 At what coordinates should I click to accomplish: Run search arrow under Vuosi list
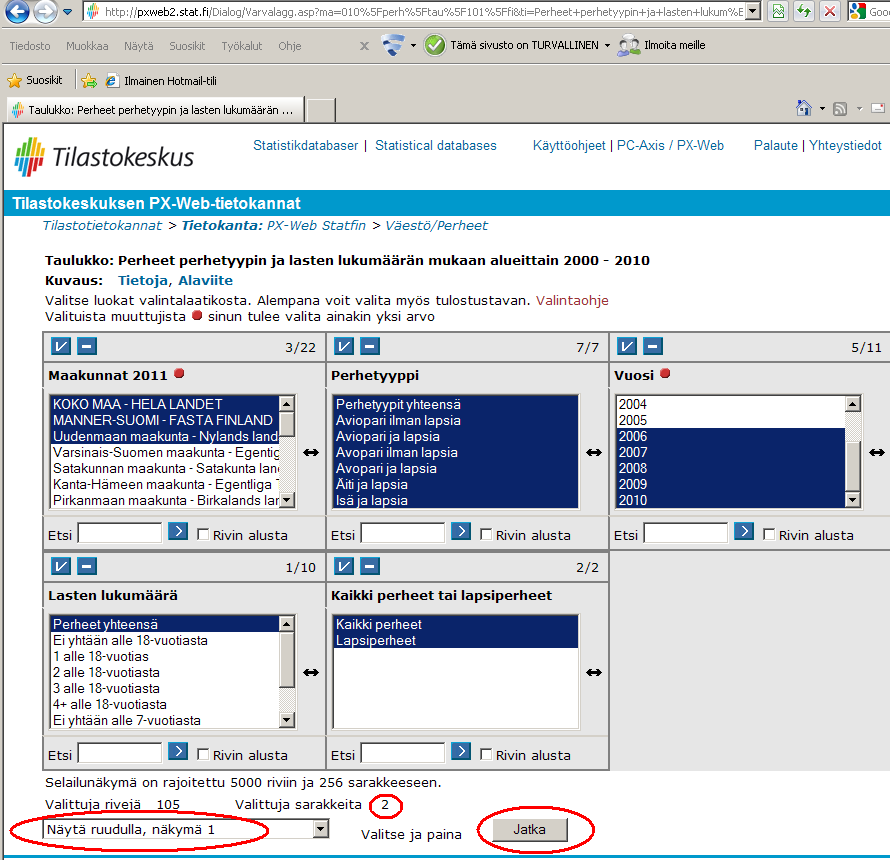pyautogui.click(x=744, y=532)
